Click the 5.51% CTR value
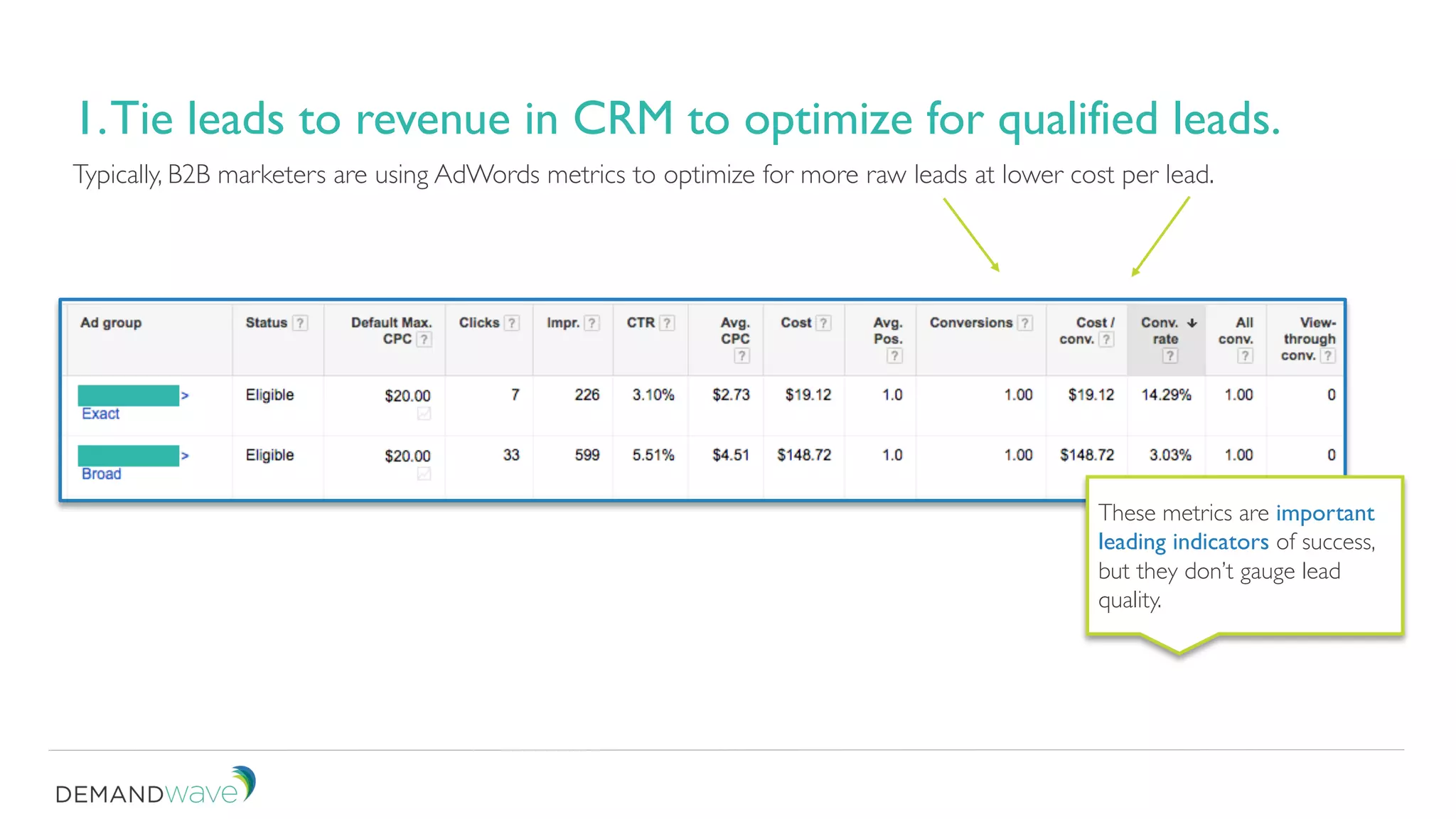 653,456
